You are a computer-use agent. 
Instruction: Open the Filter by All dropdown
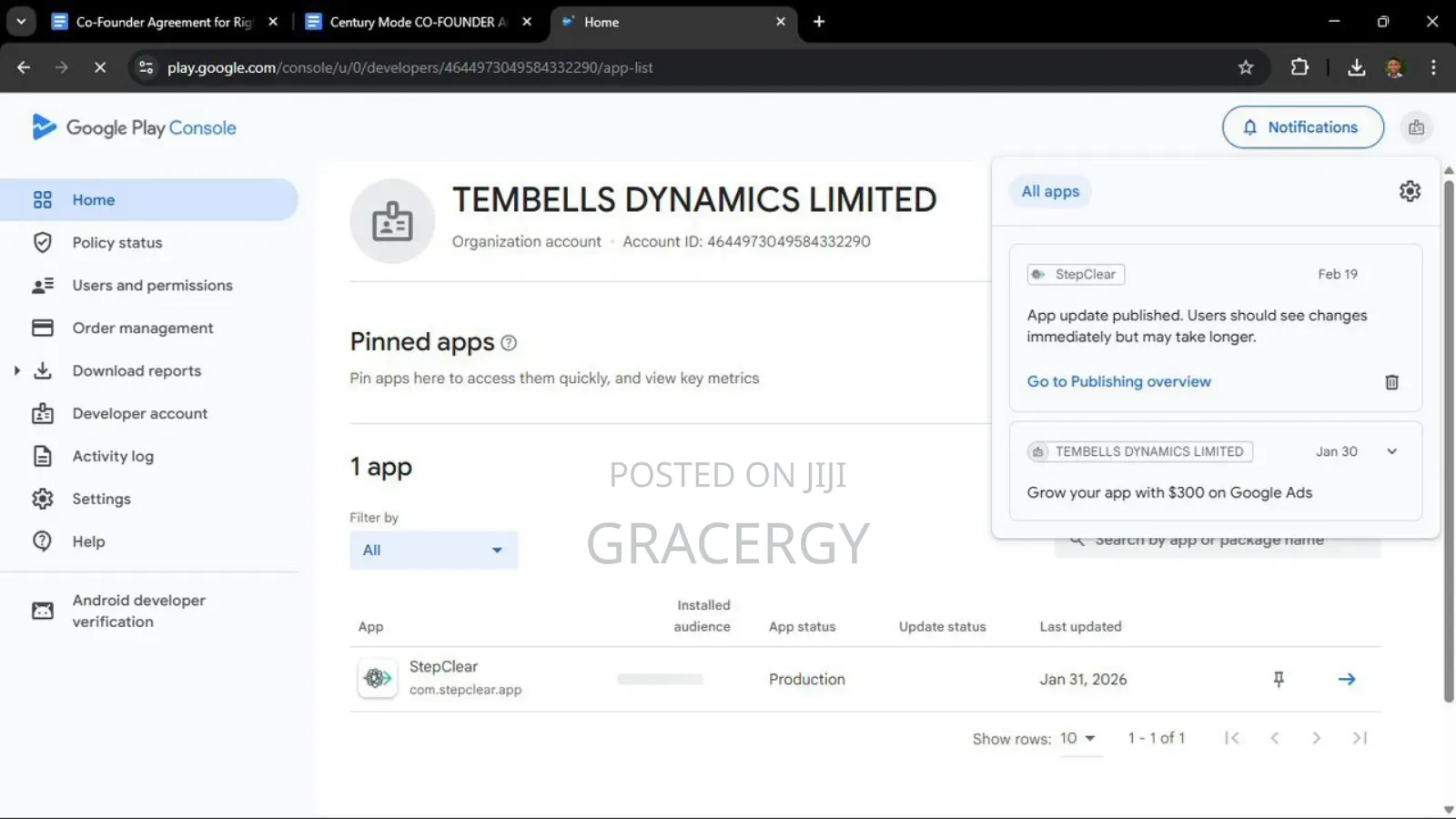434,551
